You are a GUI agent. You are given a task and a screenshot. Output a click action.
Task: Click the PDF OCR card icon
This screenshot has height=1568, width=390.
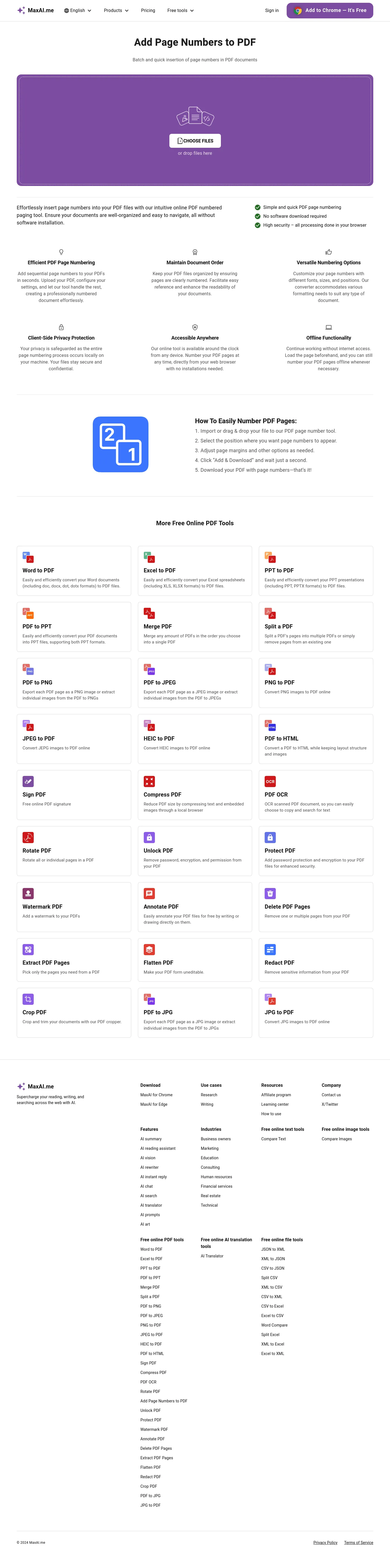click(x=270, y=781)
